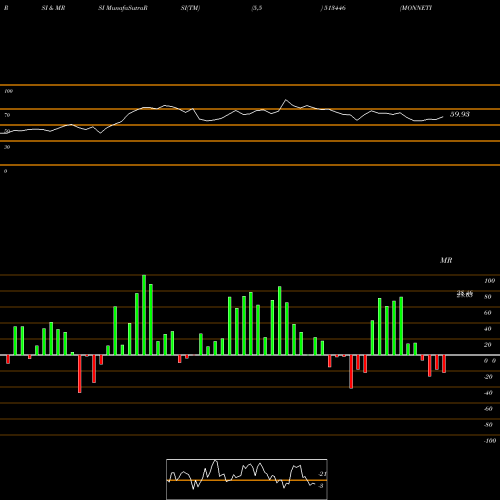
Task: Click the RSI axis label 30
Action: pyautogui.click(x=7, y=147)
